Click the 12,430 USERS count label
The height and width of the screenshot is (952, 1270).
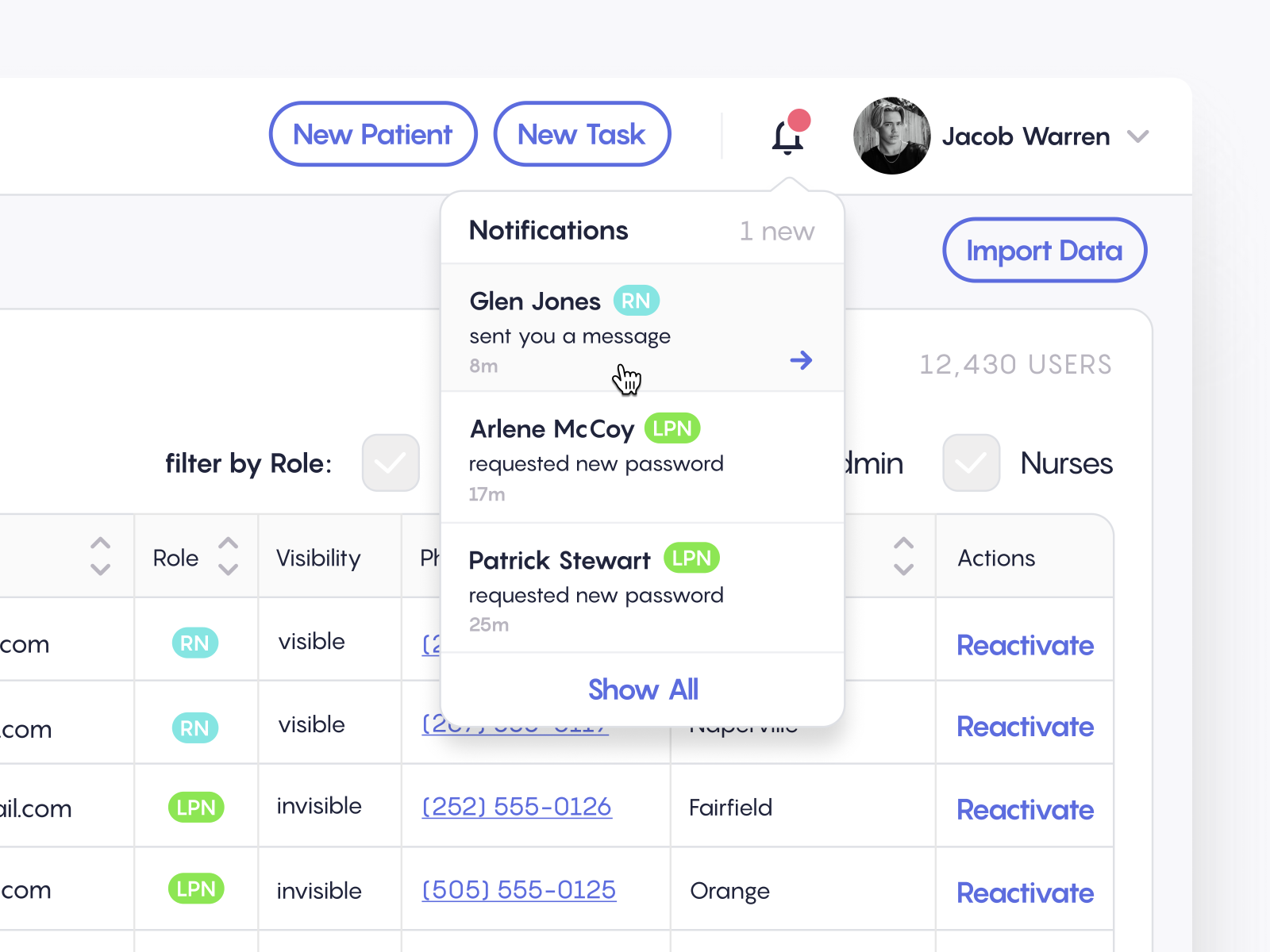pos(1016,364)
